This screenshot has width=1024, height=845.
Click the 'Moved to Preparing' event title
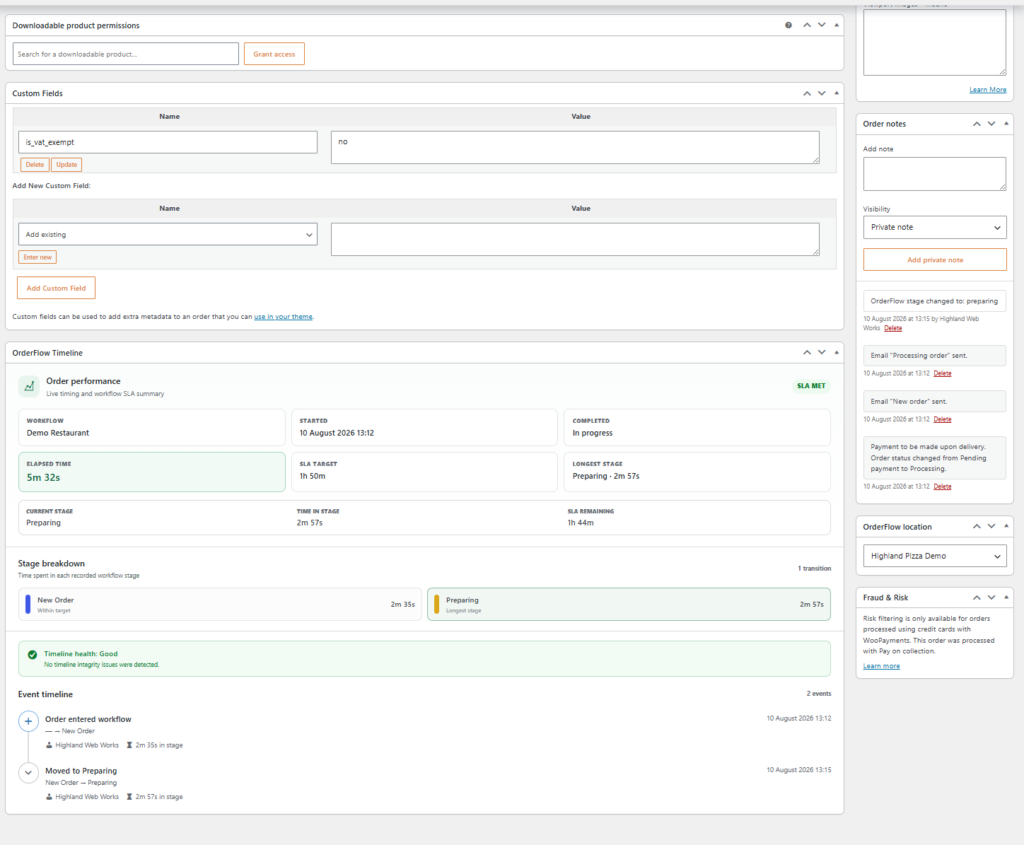(81, 771)
